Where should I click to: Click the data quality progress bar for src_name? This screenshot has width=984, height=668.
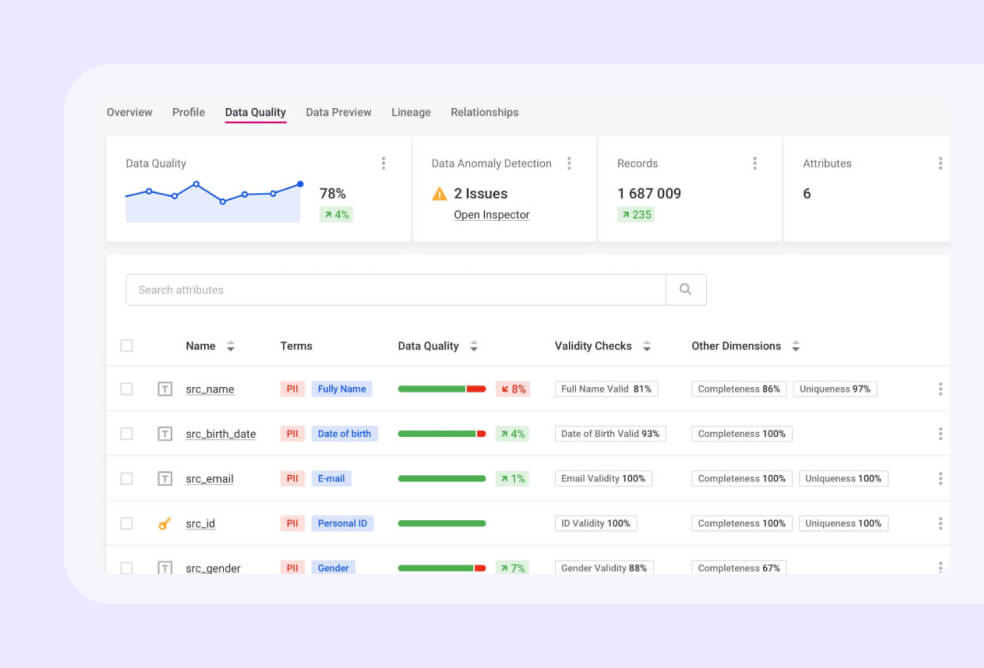click(x=441, y=388)
